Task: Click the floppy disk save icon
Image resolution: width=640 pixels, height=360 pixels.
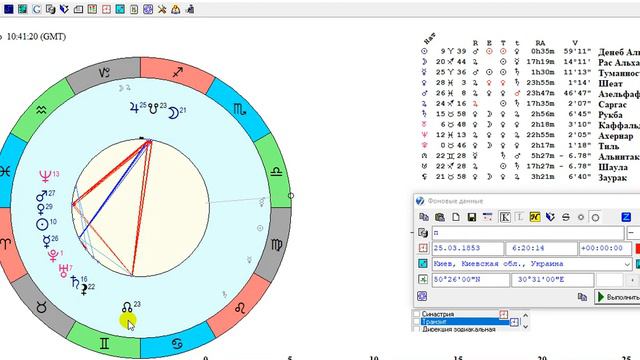Action: point(471,217)
